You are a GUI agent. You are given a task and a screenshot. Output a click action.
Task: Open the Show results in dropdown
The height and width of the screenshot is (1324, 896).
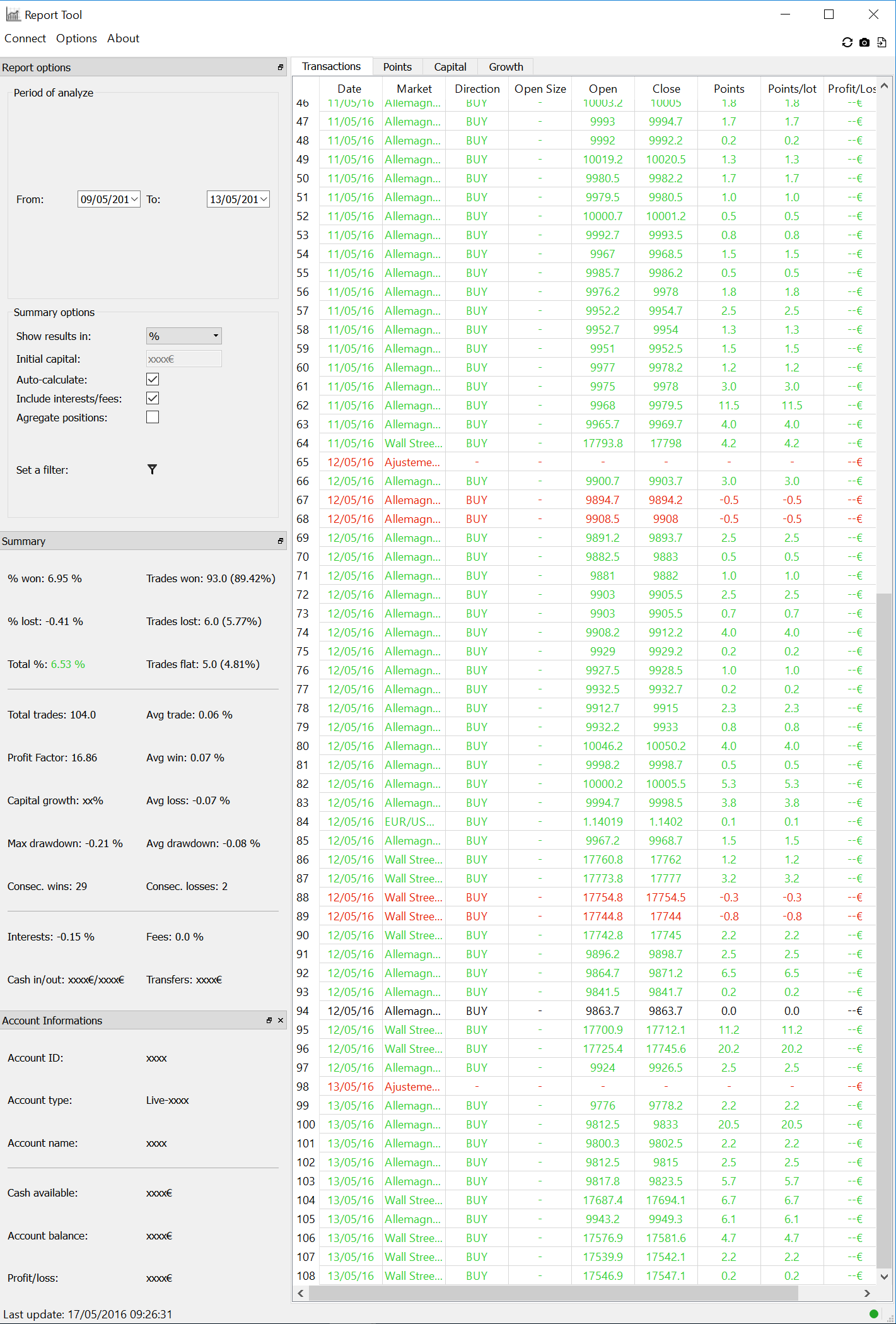tap(184, 336)
